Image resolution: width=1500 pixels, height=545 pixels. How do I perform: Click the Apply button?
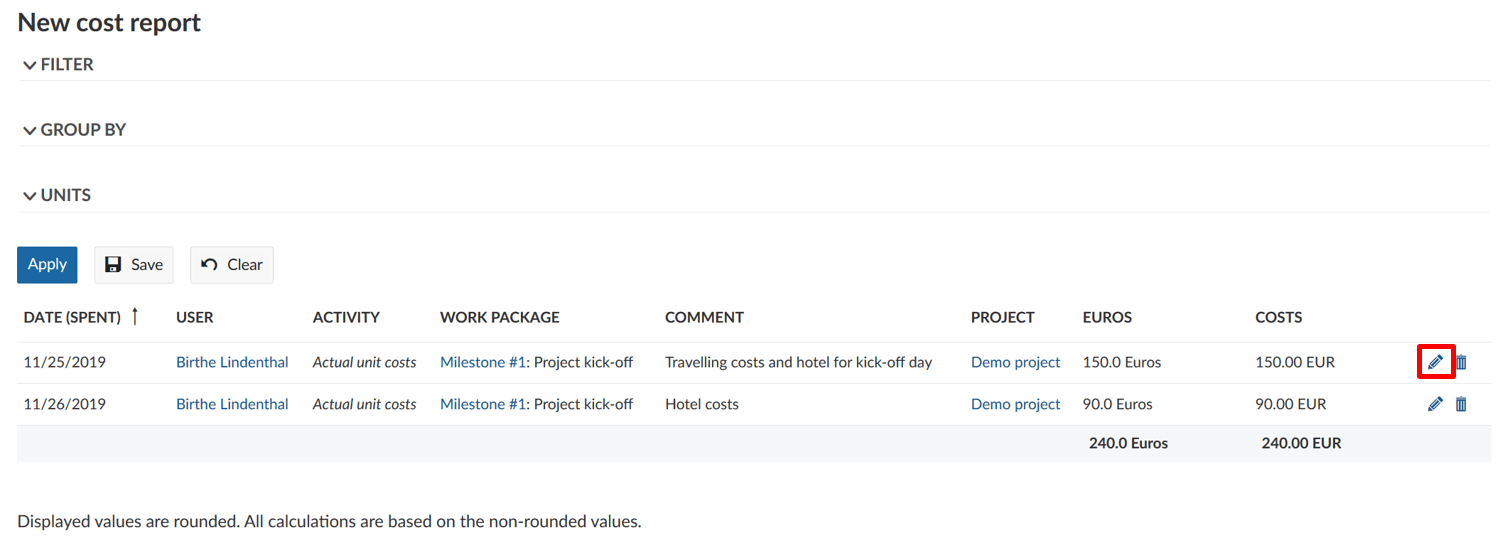pos(47,265)
